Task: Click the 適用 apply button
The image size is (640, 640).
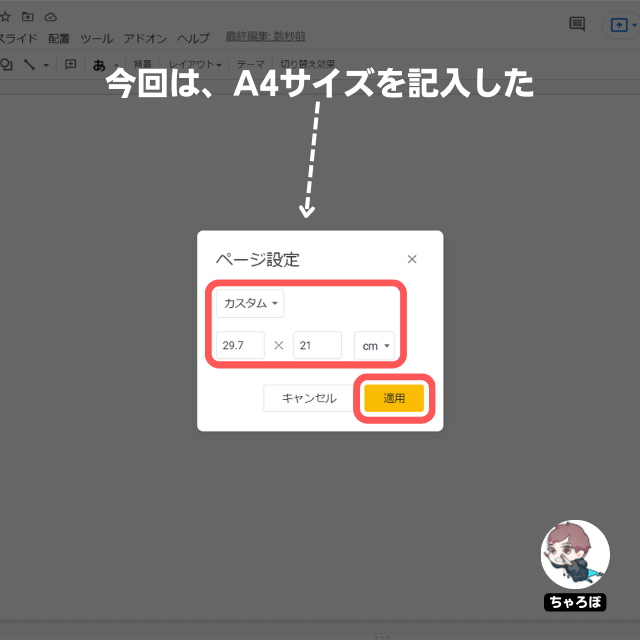Action: [x=394, y=398]
